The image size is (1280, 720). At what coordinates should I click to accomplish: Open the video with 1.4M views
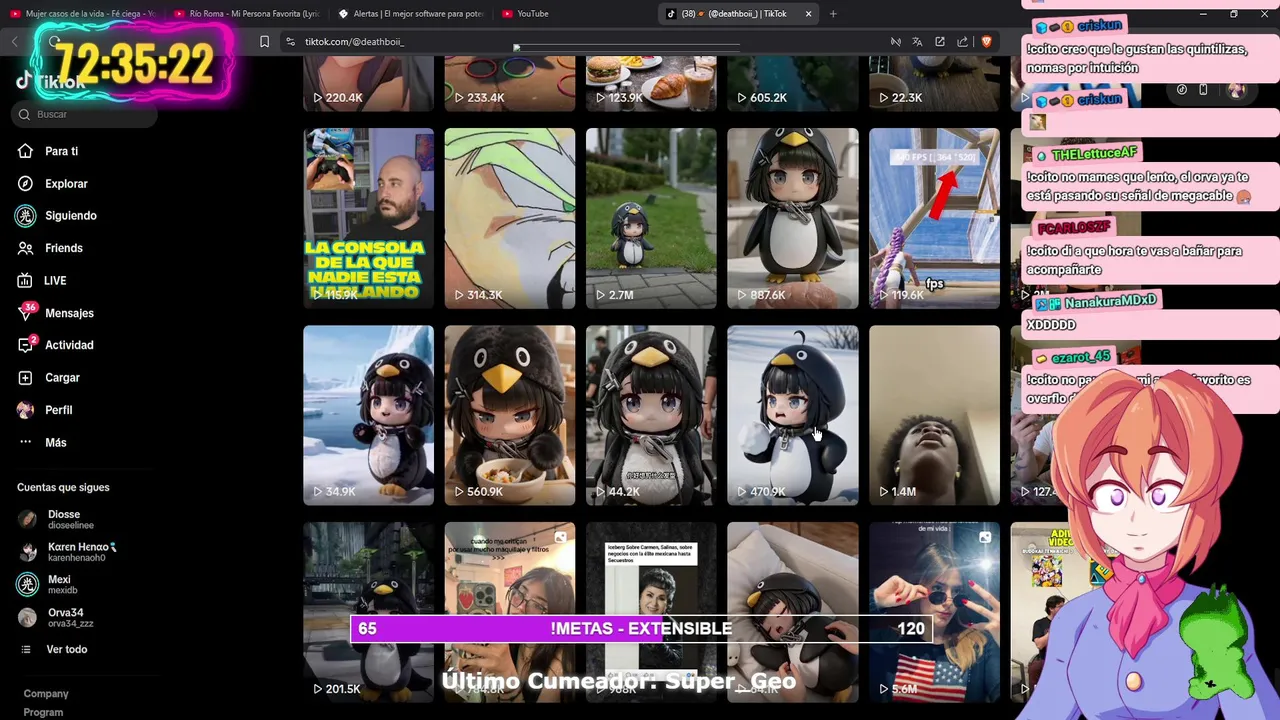pyautogui.click(x=934, y=415)
